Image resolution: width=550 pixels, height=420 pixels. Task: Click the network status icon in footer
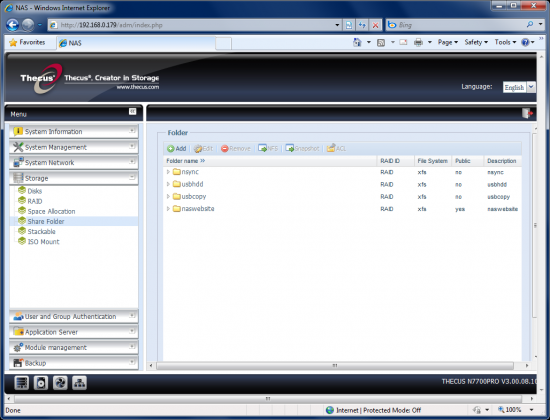79,383
